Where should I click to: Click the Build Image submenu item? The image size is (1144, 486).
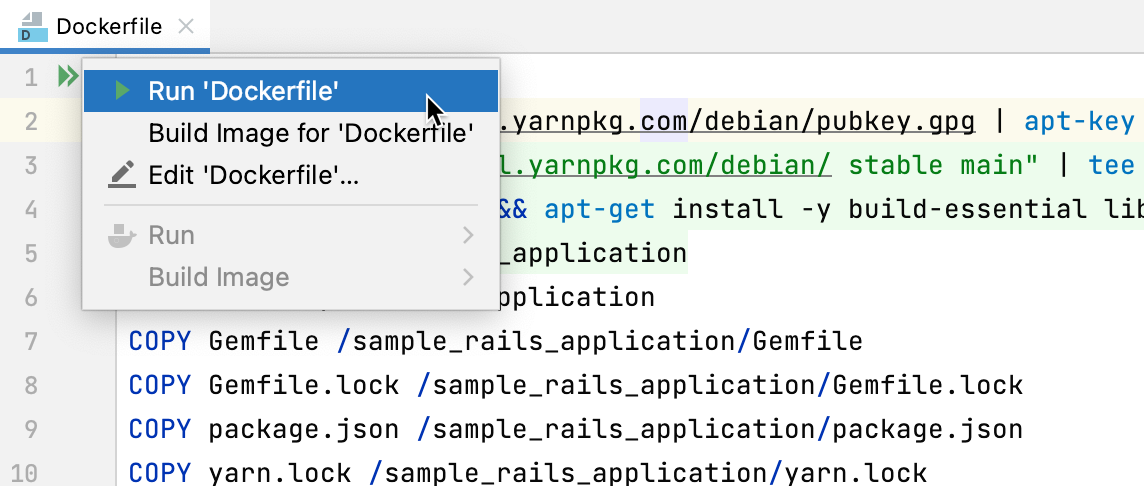click(x=218, y=278)
